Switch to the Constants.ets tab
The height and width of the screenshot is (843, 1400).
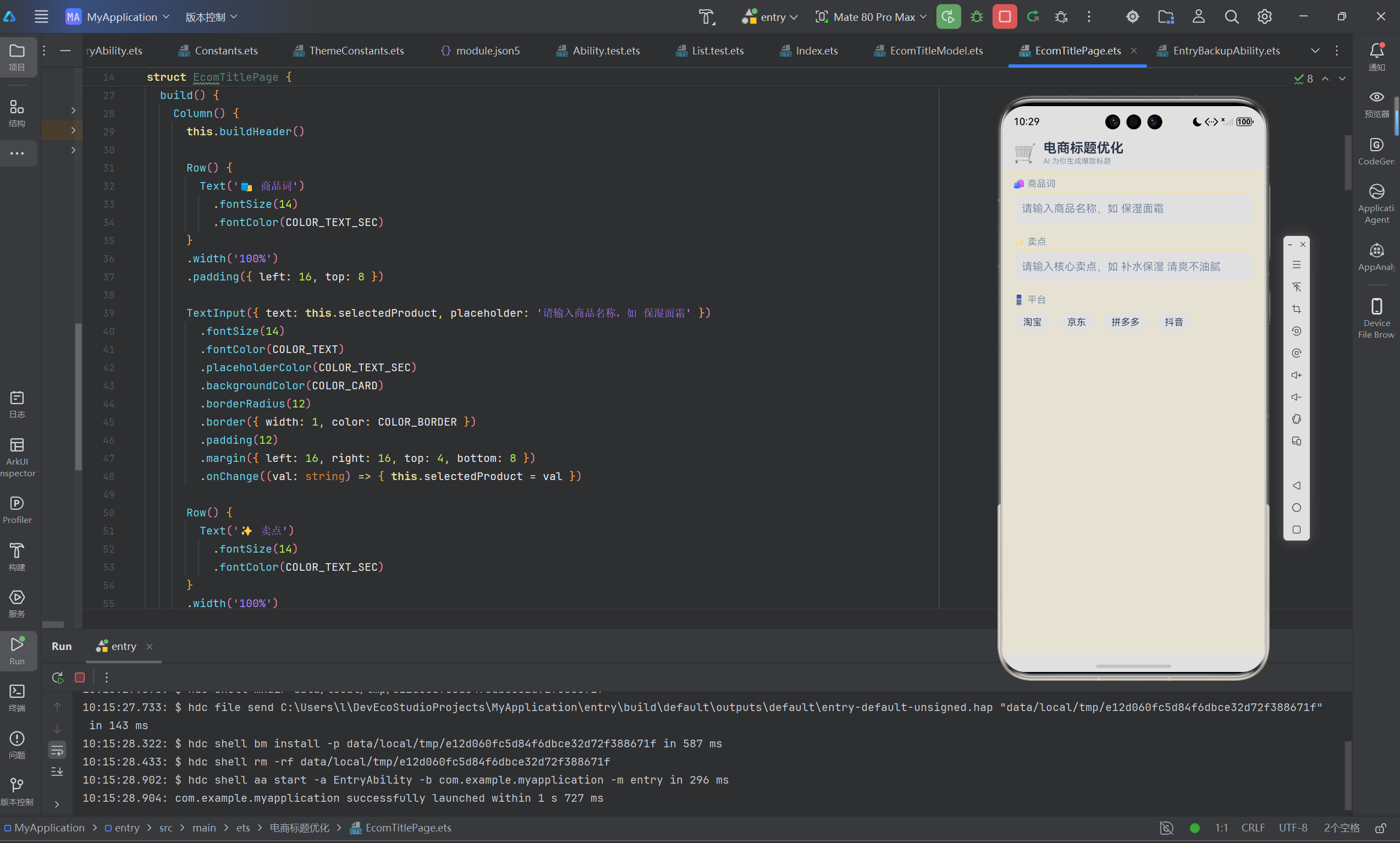pyautogui.click(x=218, y=51)
